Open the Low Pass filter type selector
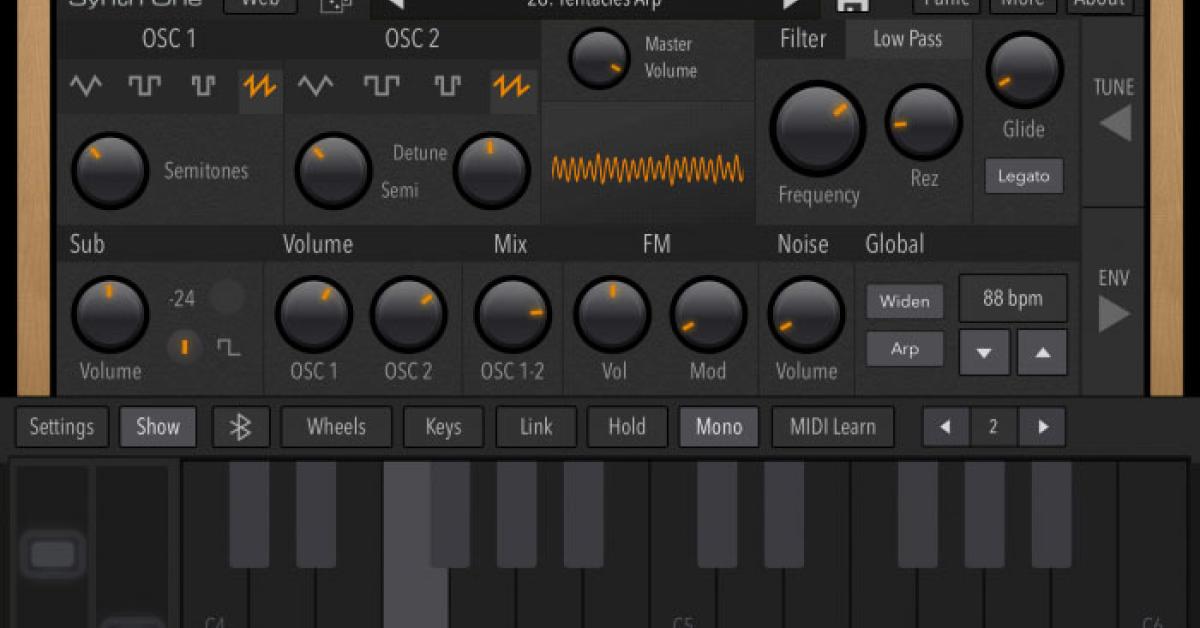This screenshot has height=628, width=1200. point(906,39)
